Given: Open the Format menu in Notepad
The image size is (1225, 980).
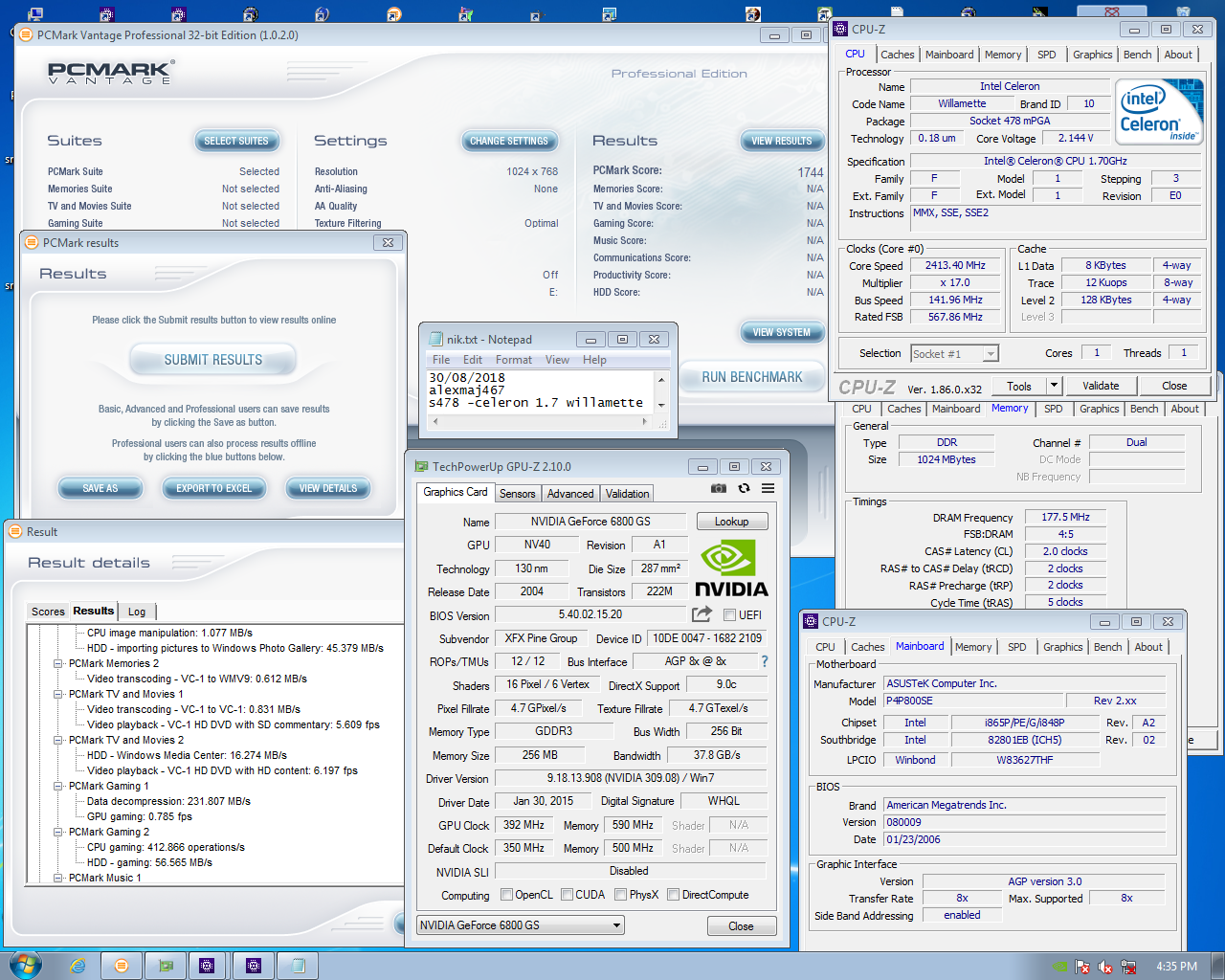Looking at the screenshot, I should pyautogui.click(x=514, y=360).
